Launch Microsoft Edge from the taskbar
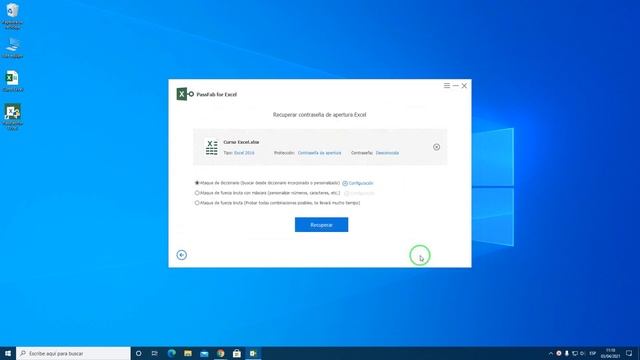Image resolution: width=640 pixels, height=360 pixels. point(171,353)
